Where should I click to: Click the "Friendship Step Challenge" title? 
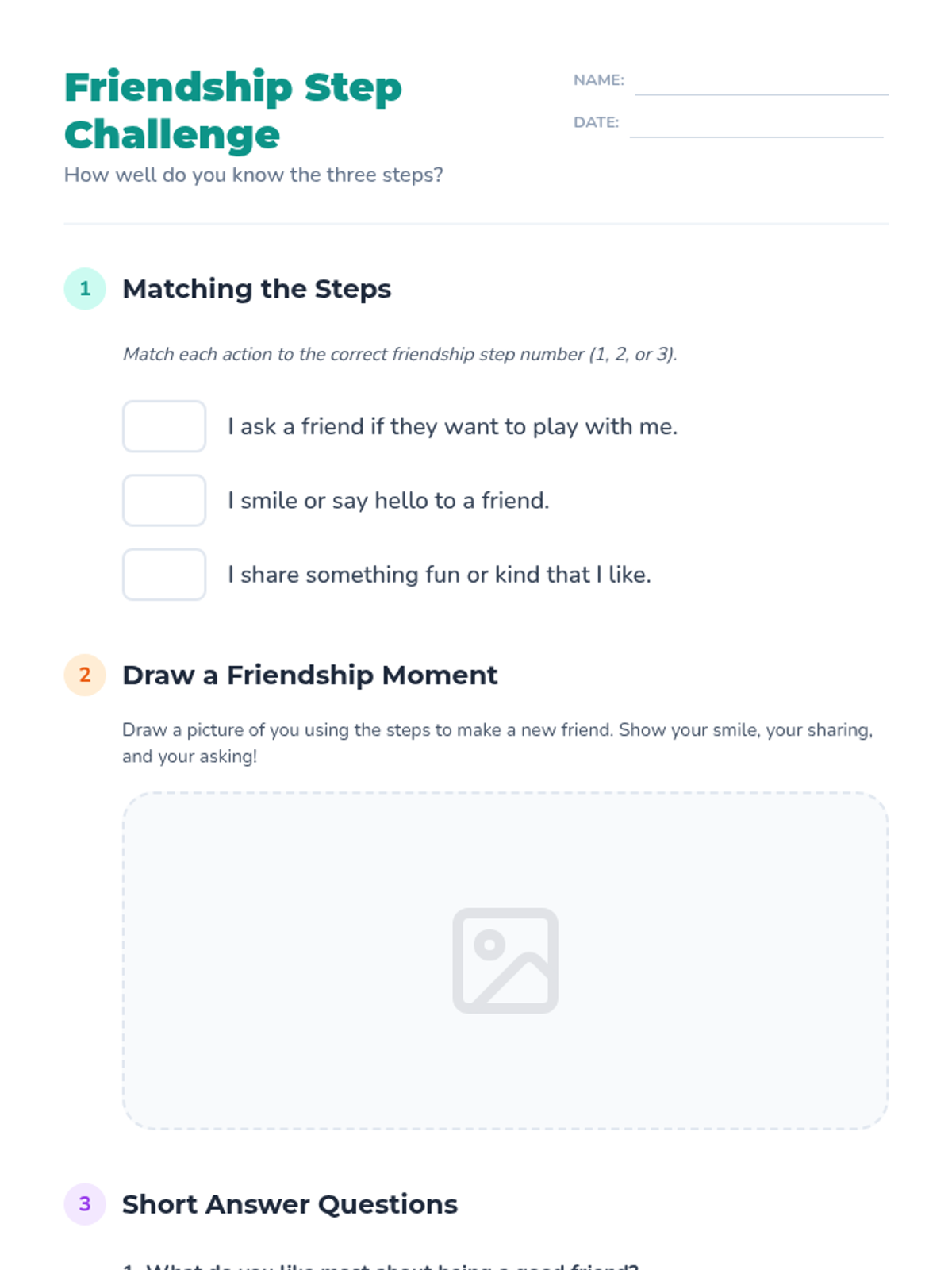(x=232, y=110)
